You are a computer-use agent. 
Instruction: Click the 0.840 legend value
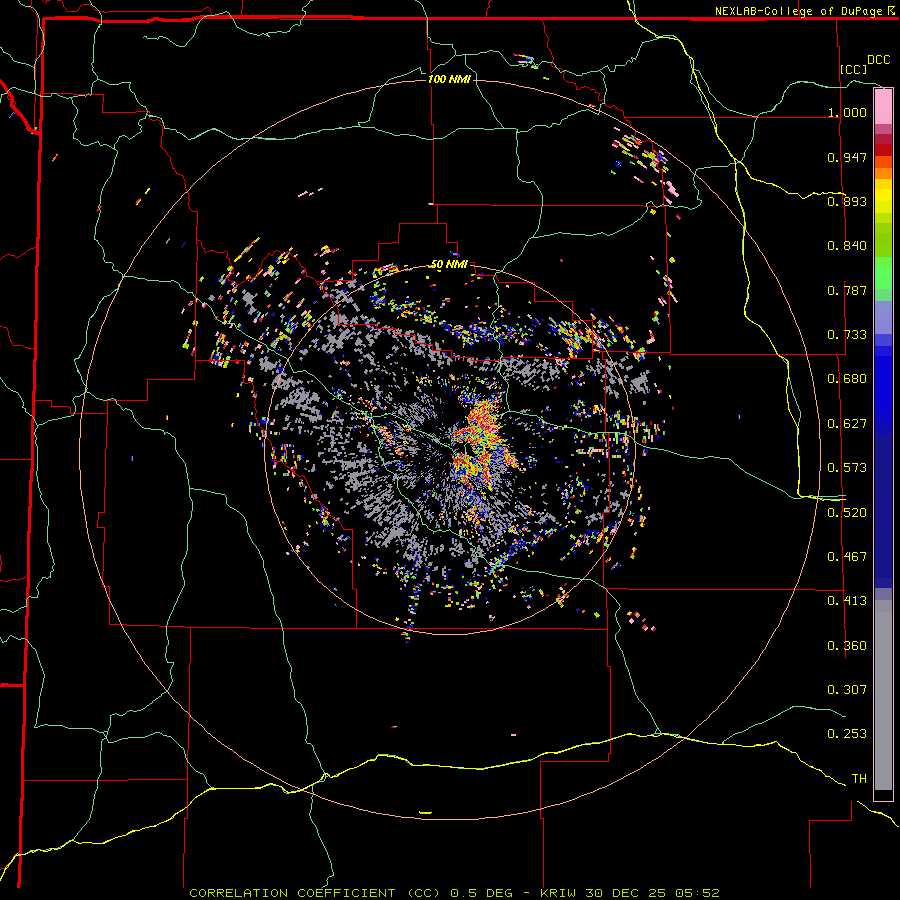point(847,246)
